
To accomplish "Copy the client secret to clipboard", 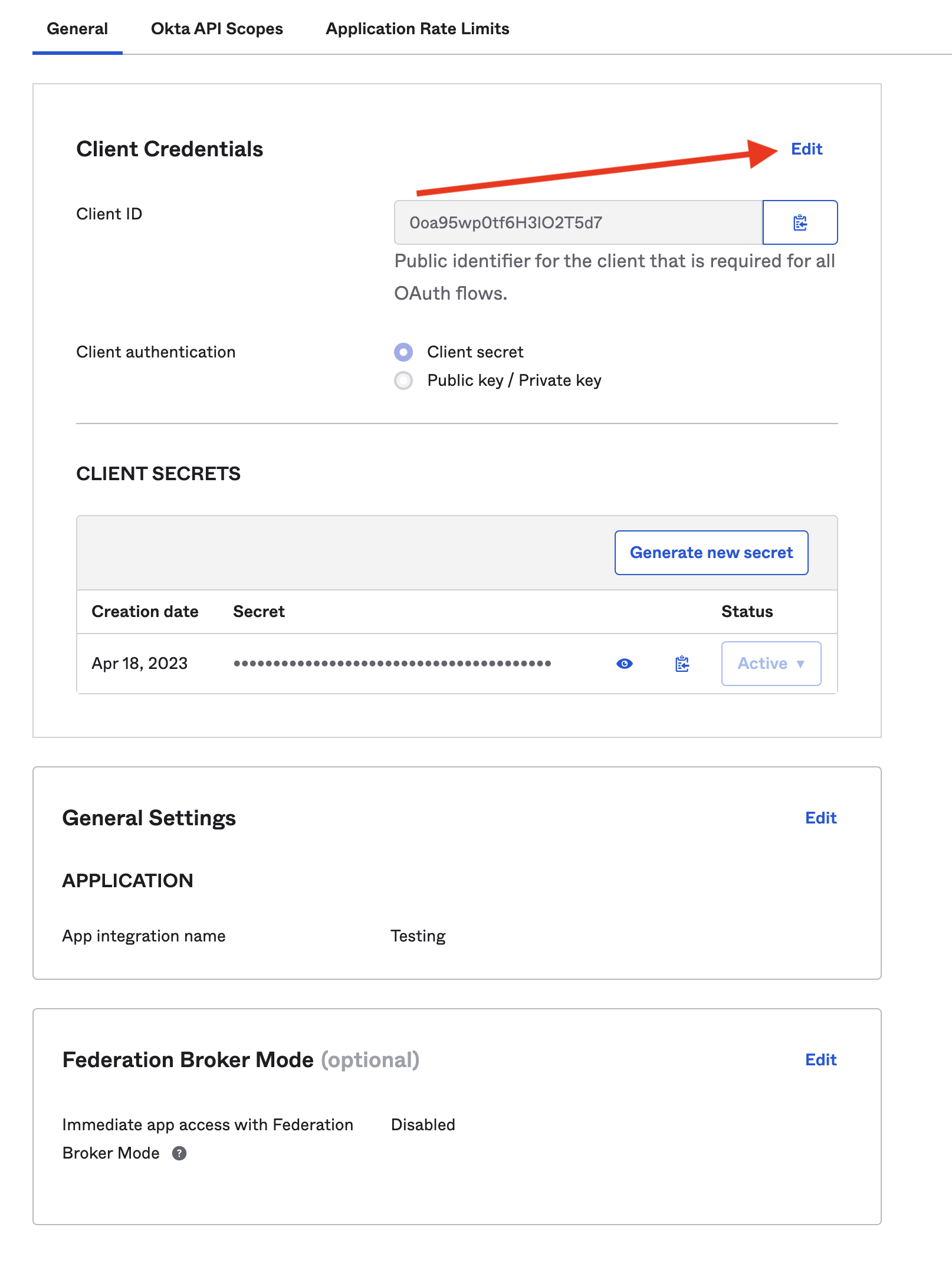I will 682,664.
